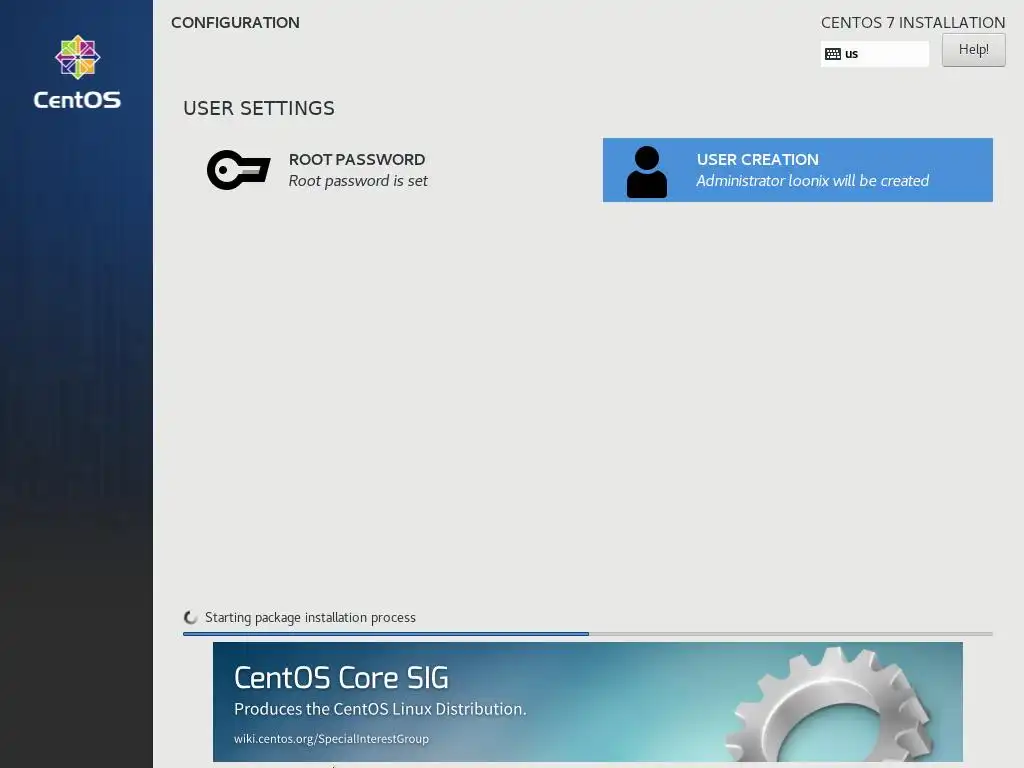Select the us keyboard layout field

(874, 54)
